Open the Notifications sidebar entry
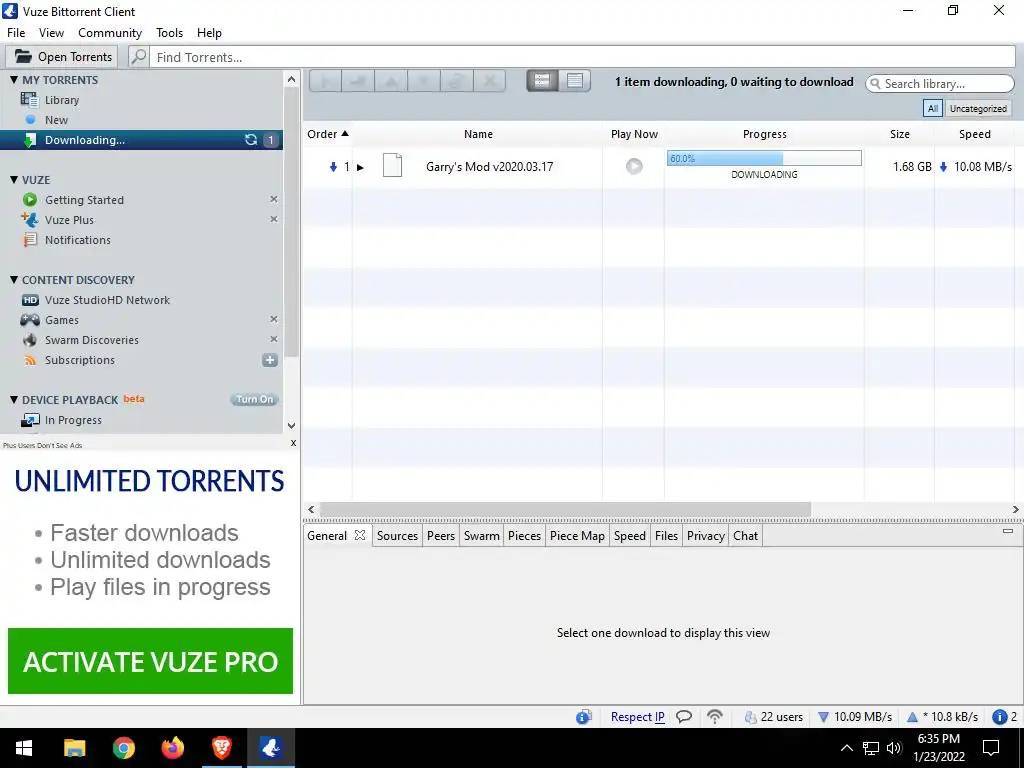 [77, 240]
